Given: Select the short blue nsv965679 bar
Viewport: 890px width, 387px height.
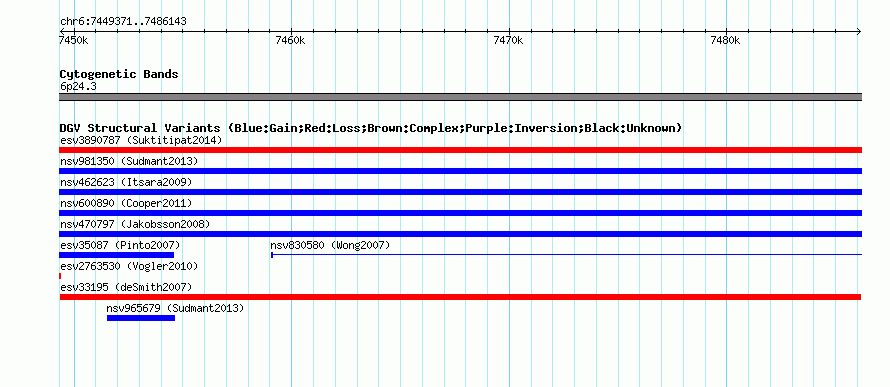Looking at the screenshot, I should [141, 318].
